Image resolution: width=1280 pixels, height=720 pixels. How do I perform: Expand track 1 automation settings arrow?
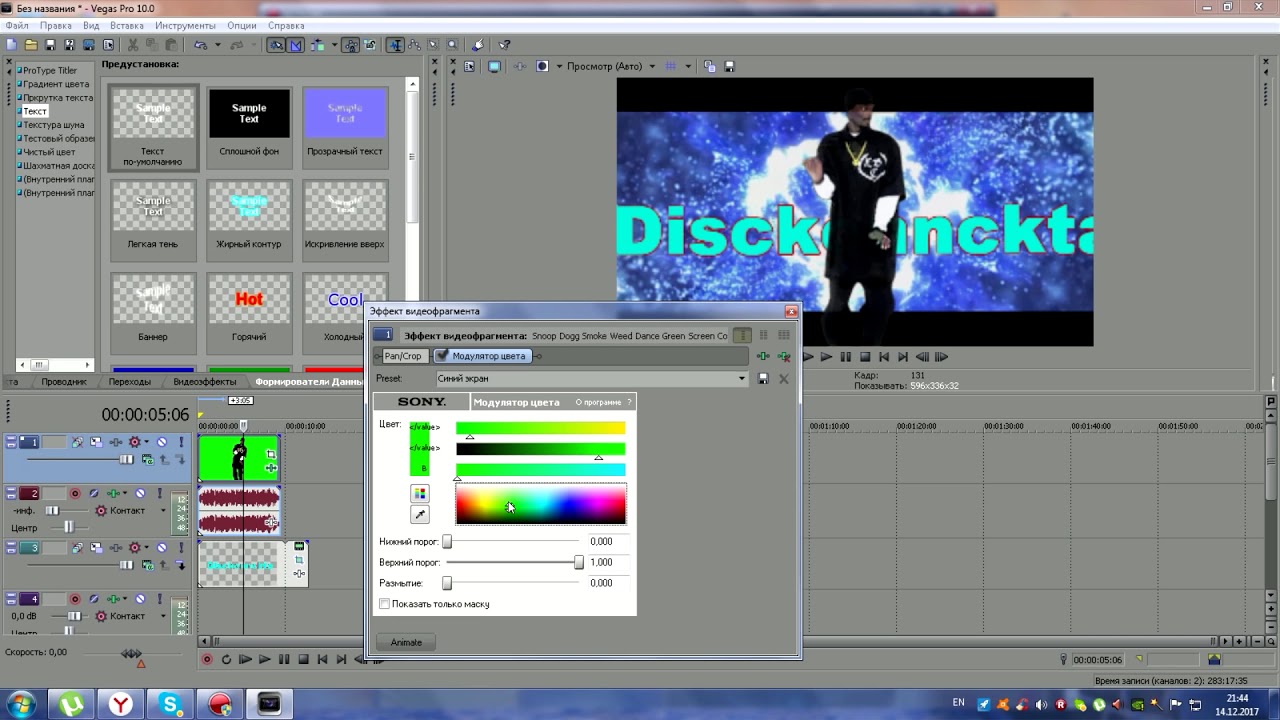146,442
